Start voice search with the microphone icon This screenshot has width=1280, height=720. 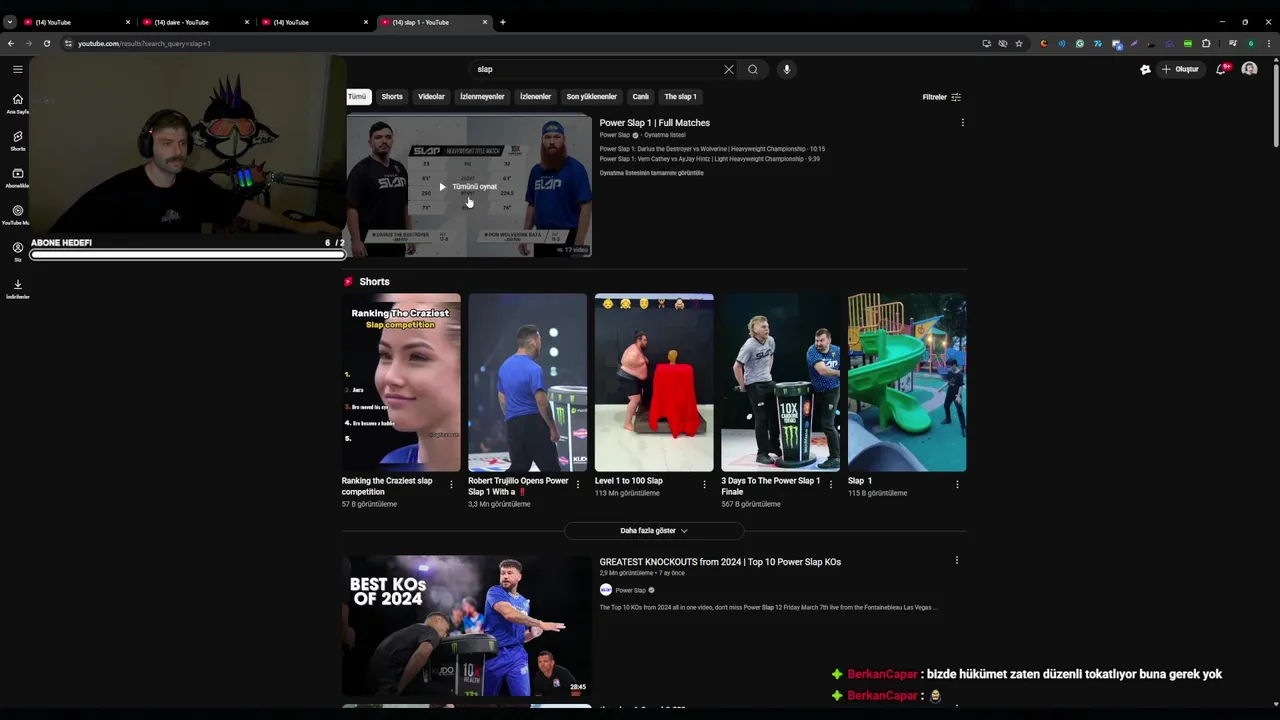point(786,69)
